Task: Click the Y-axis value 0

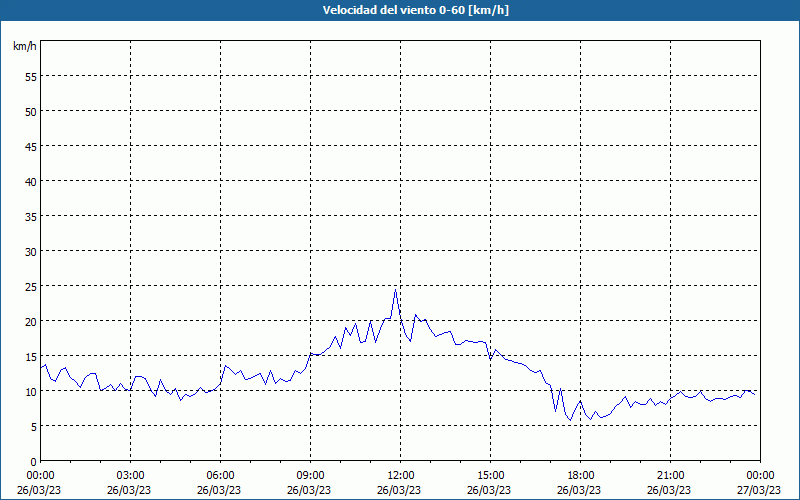Action: (34, 462)
